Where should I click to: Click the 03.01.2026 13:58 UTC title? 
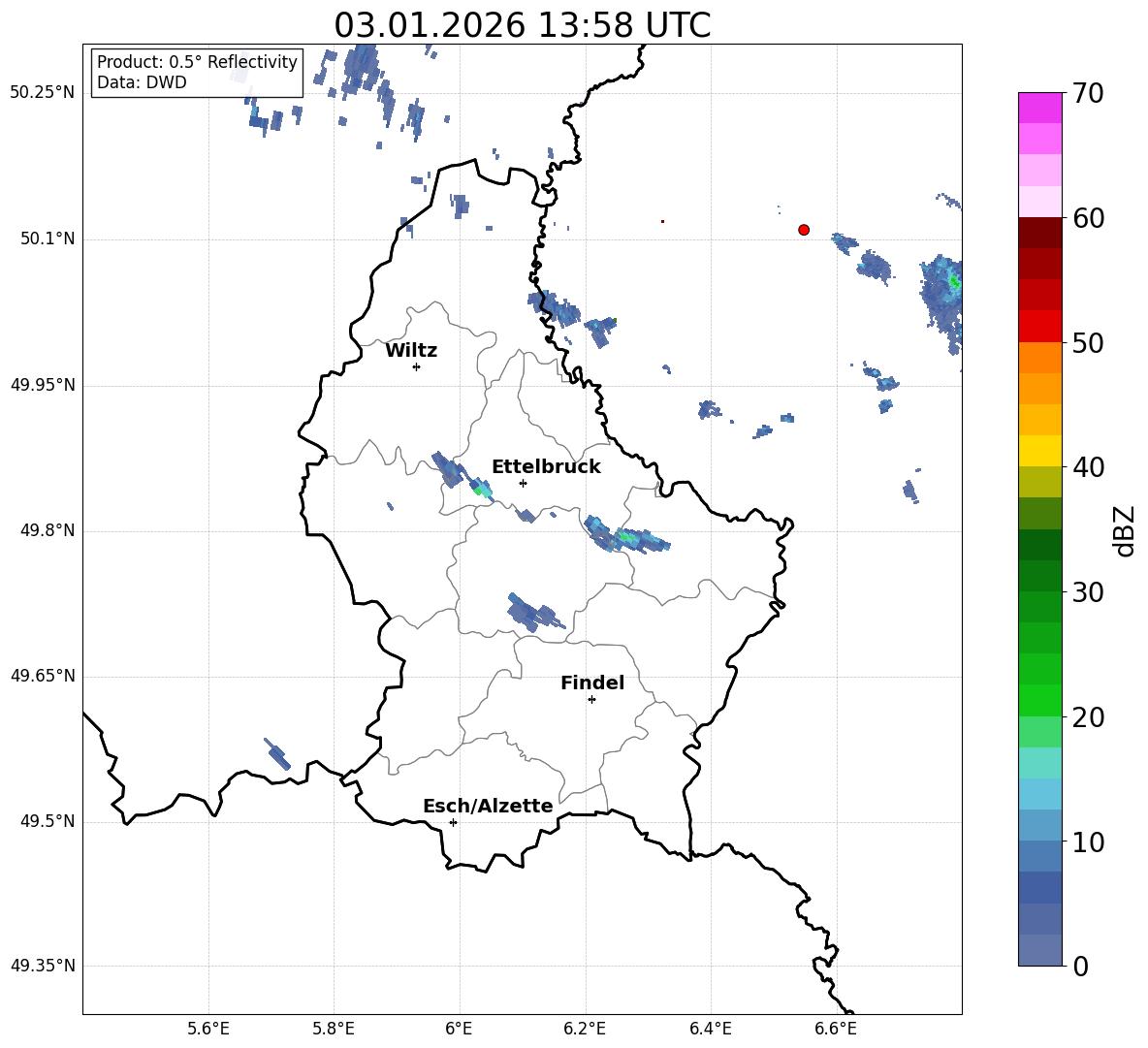523,25
